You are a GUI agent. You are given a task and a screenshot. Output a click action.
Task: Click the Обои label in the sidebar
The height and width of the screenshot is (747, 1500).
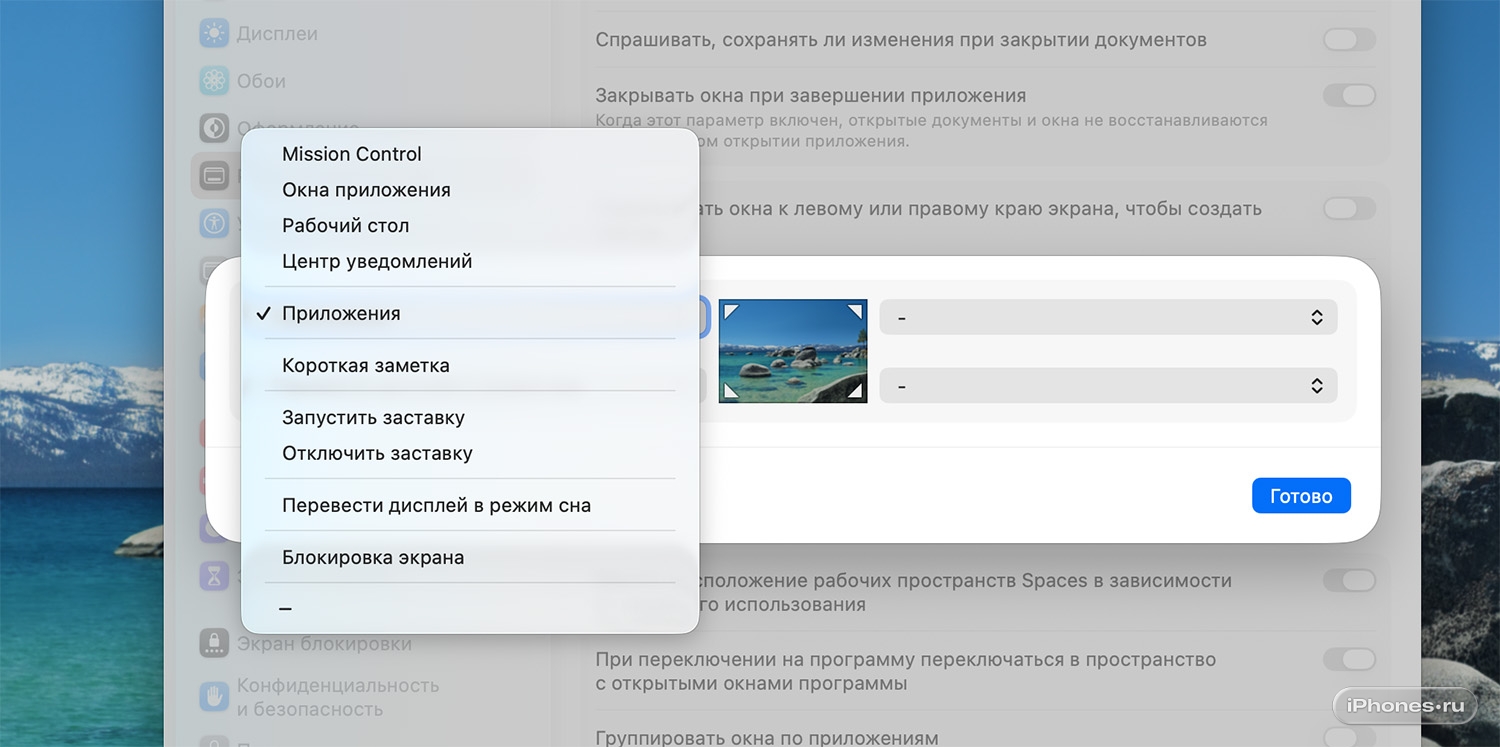point(261,81)
